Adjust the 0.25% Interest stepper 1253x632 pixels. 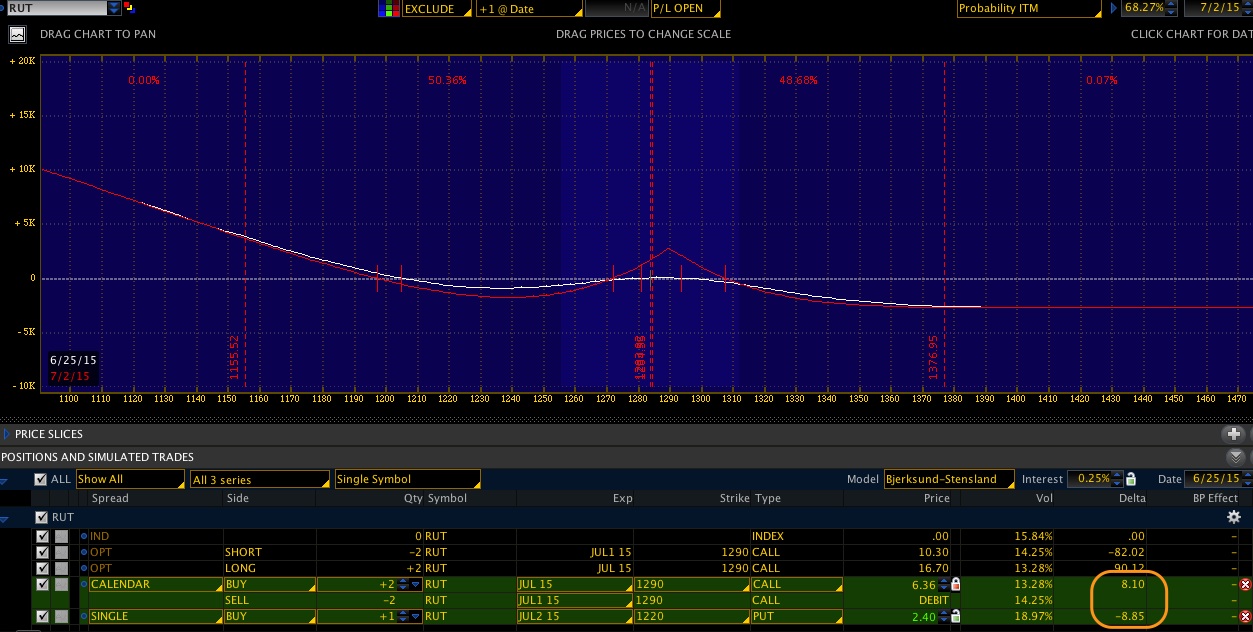(x=1117, y=479)
